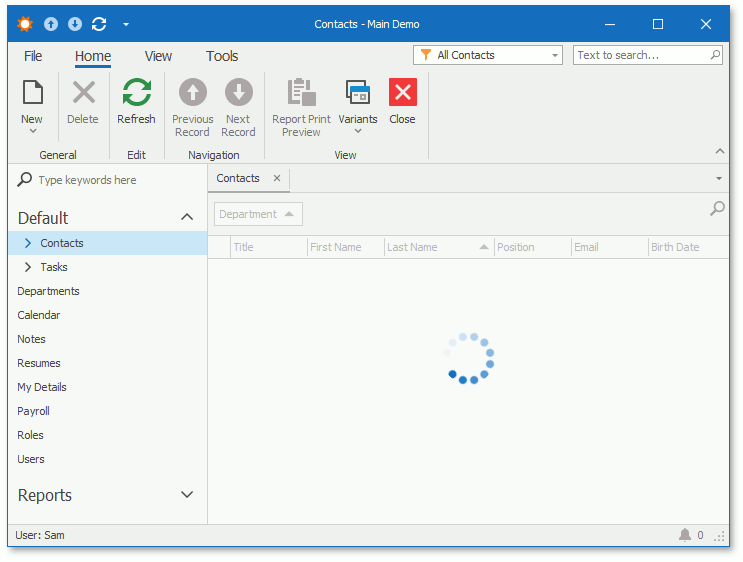
Task: Collapse the Default navigation group
Action: tap(187, 217)
